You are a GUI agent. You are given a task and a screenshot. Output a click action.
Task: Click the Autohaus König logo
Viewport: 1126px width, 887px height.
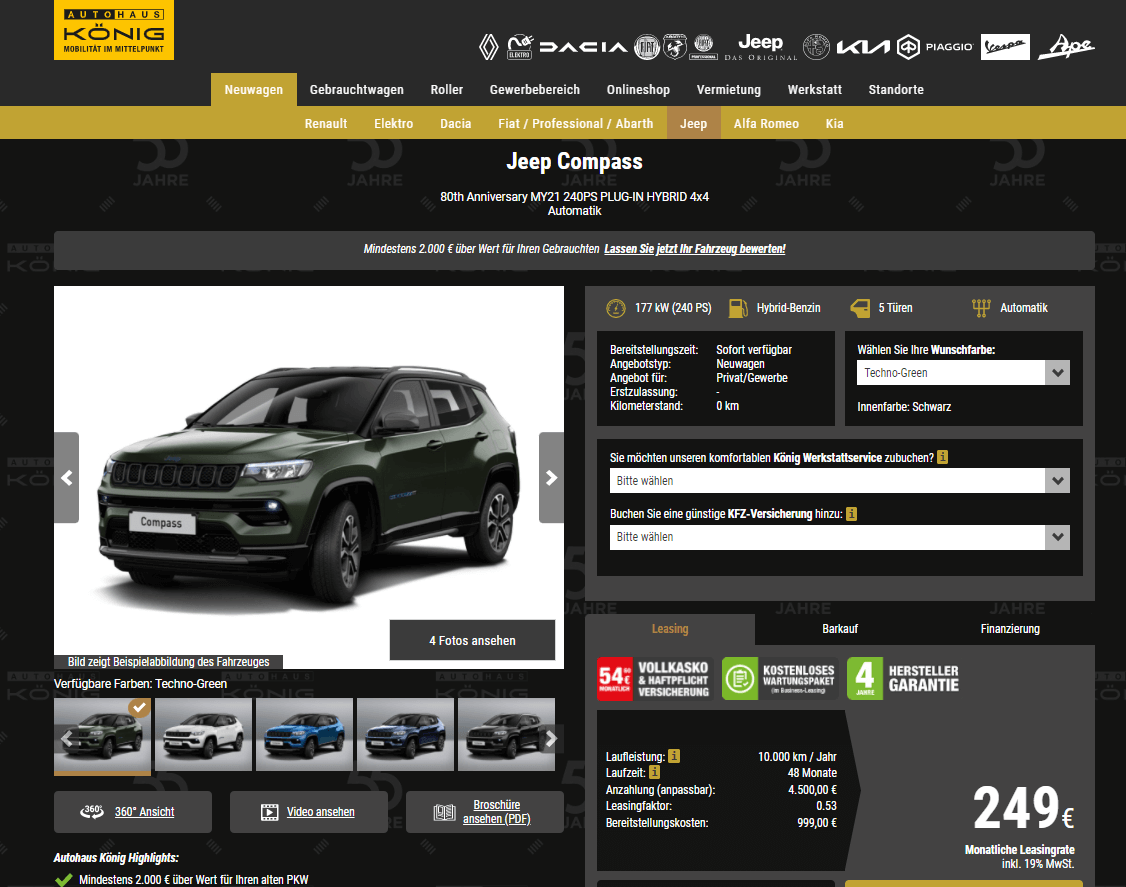click(113, 29)
